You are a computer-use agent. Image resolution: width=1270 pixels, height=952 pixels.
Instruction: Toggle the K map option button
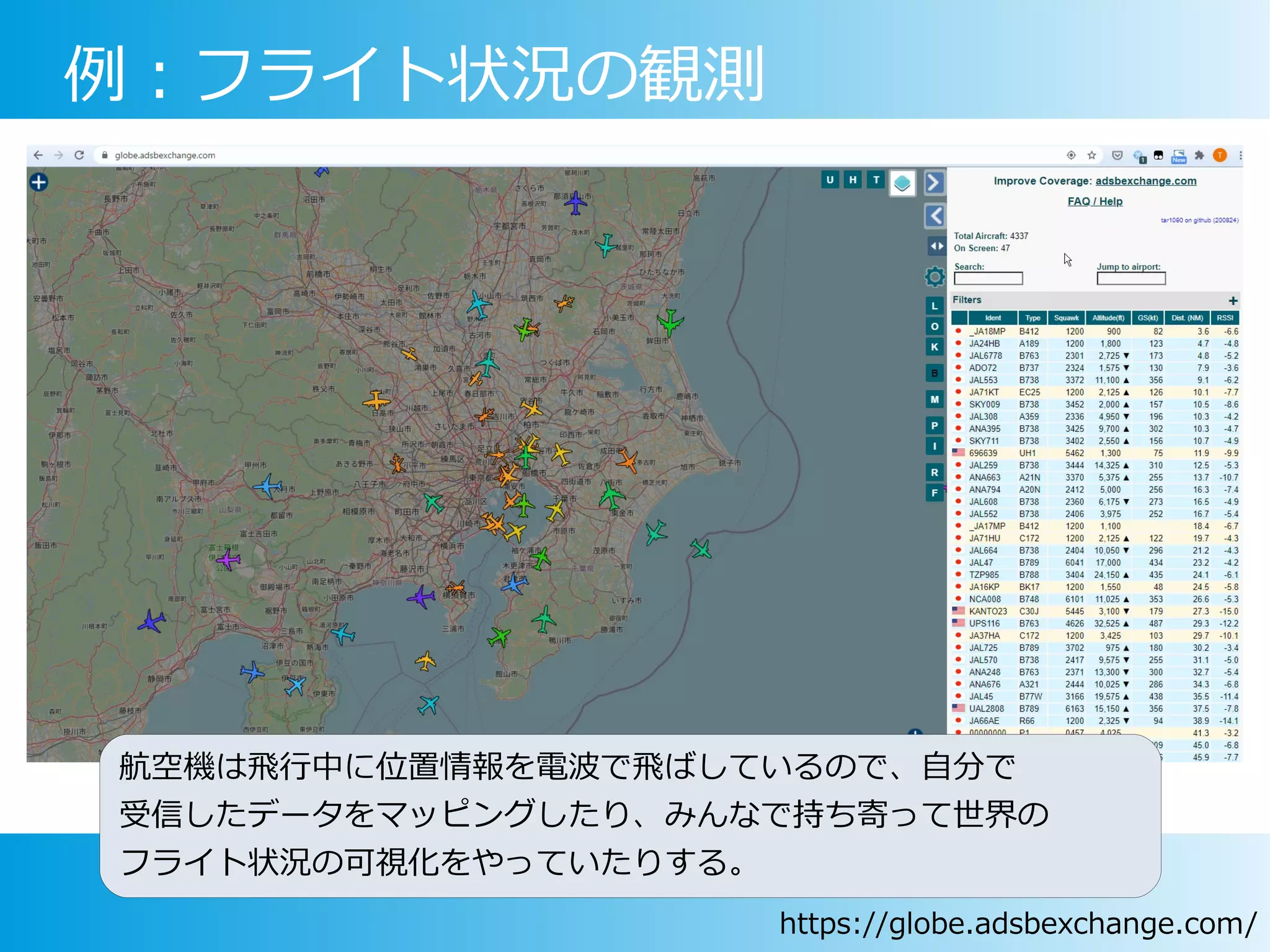click(x=935, y=347)
